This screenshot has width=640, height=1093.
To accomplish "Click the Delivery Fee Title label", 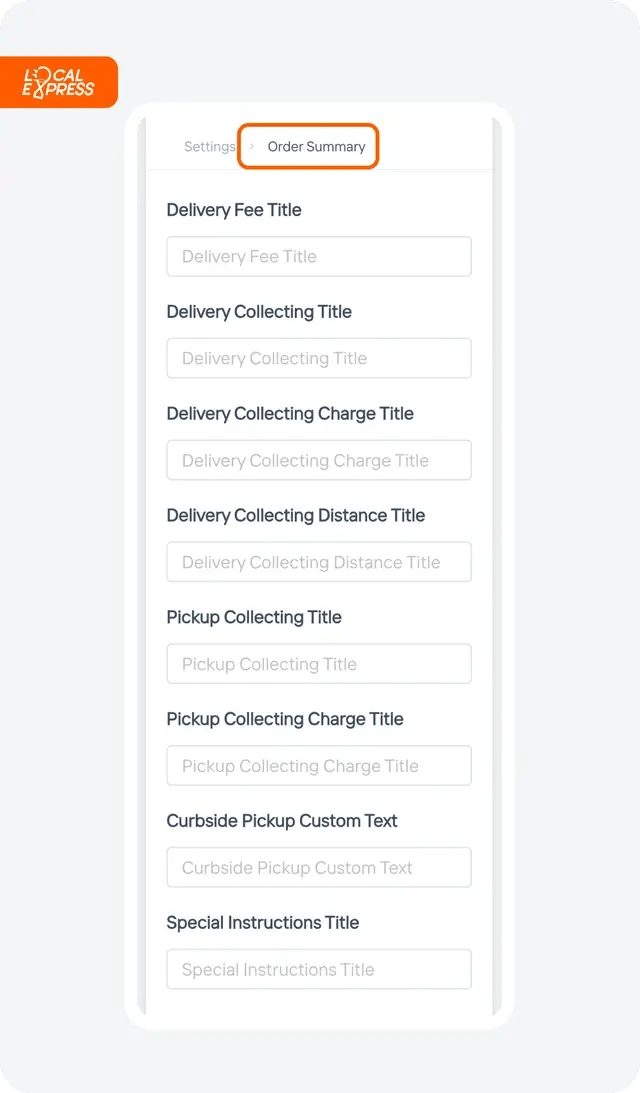I will point(234,210).
